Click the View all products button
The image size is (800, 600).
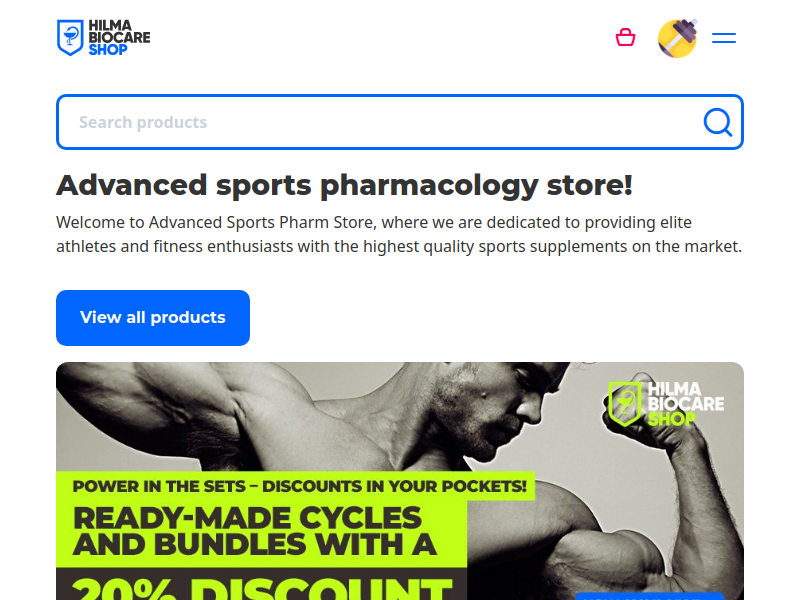coord(153,318)
